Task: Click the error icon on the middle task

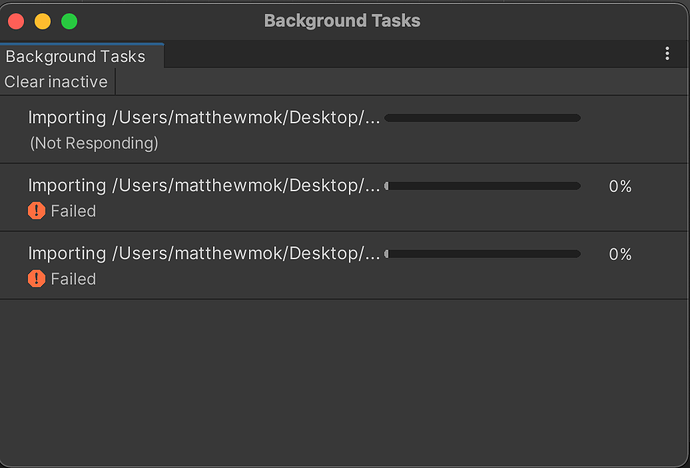Action: (x=37, y=211)
